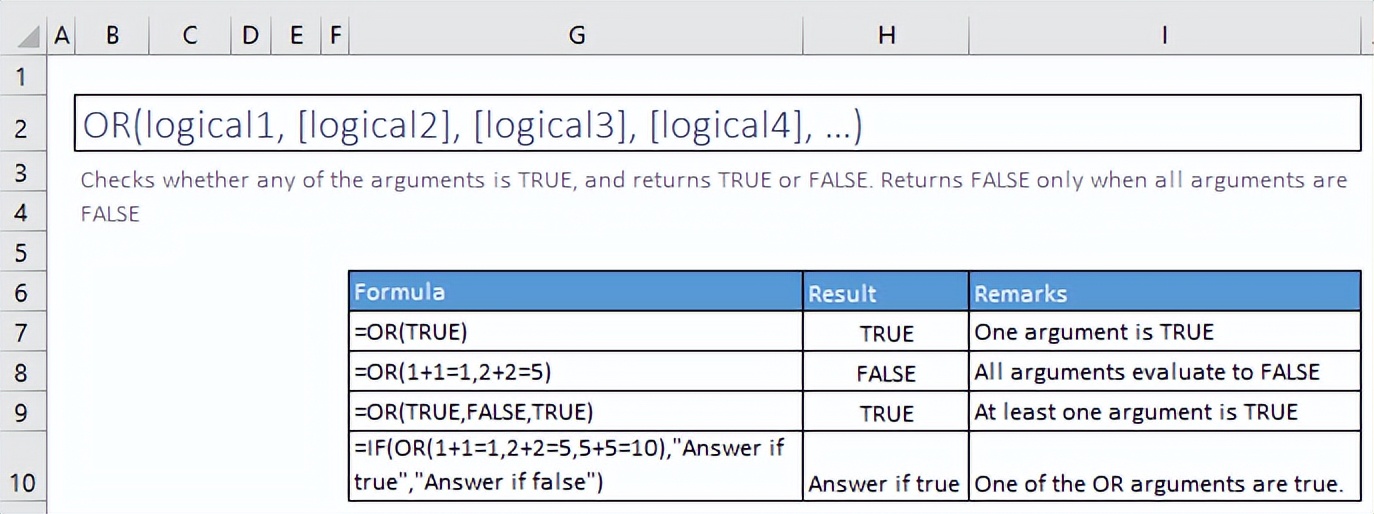
Task: Select column C header
Action: tap(190, 36)
